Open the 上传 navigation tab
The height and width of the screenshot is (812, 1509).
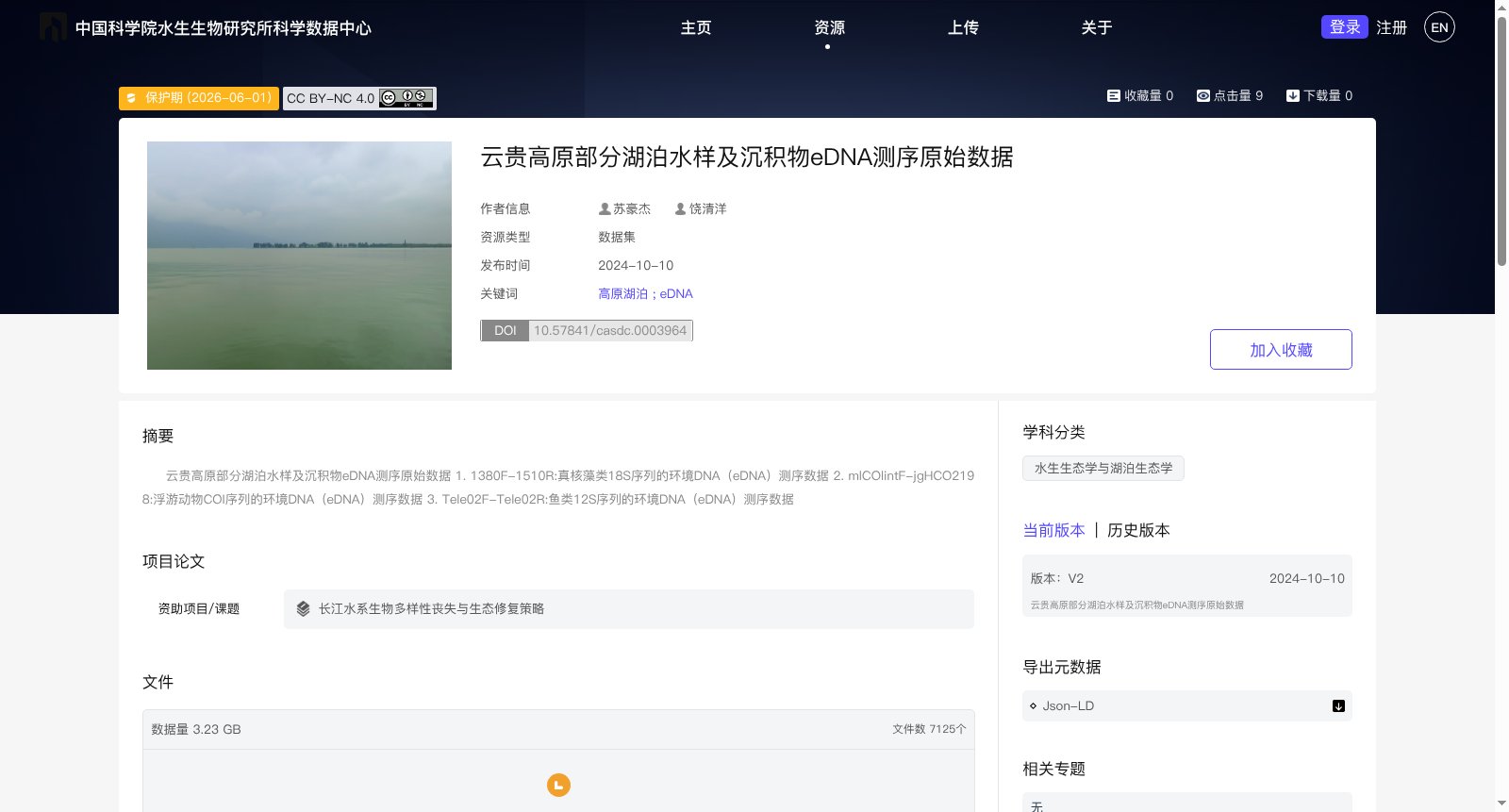coord(963,28)
